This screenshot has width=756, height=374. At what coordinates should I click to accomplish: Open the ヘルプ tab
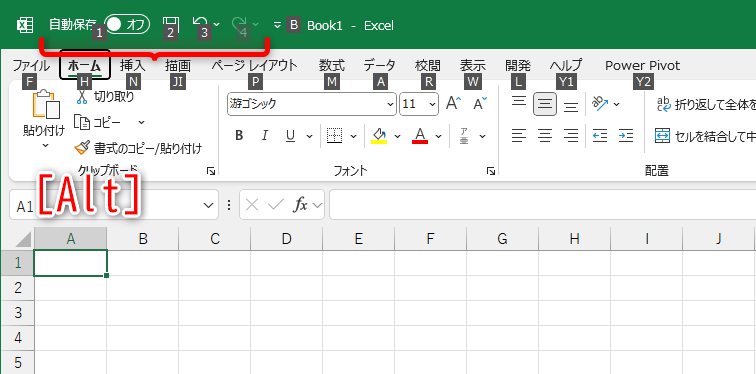pos(566,65)
